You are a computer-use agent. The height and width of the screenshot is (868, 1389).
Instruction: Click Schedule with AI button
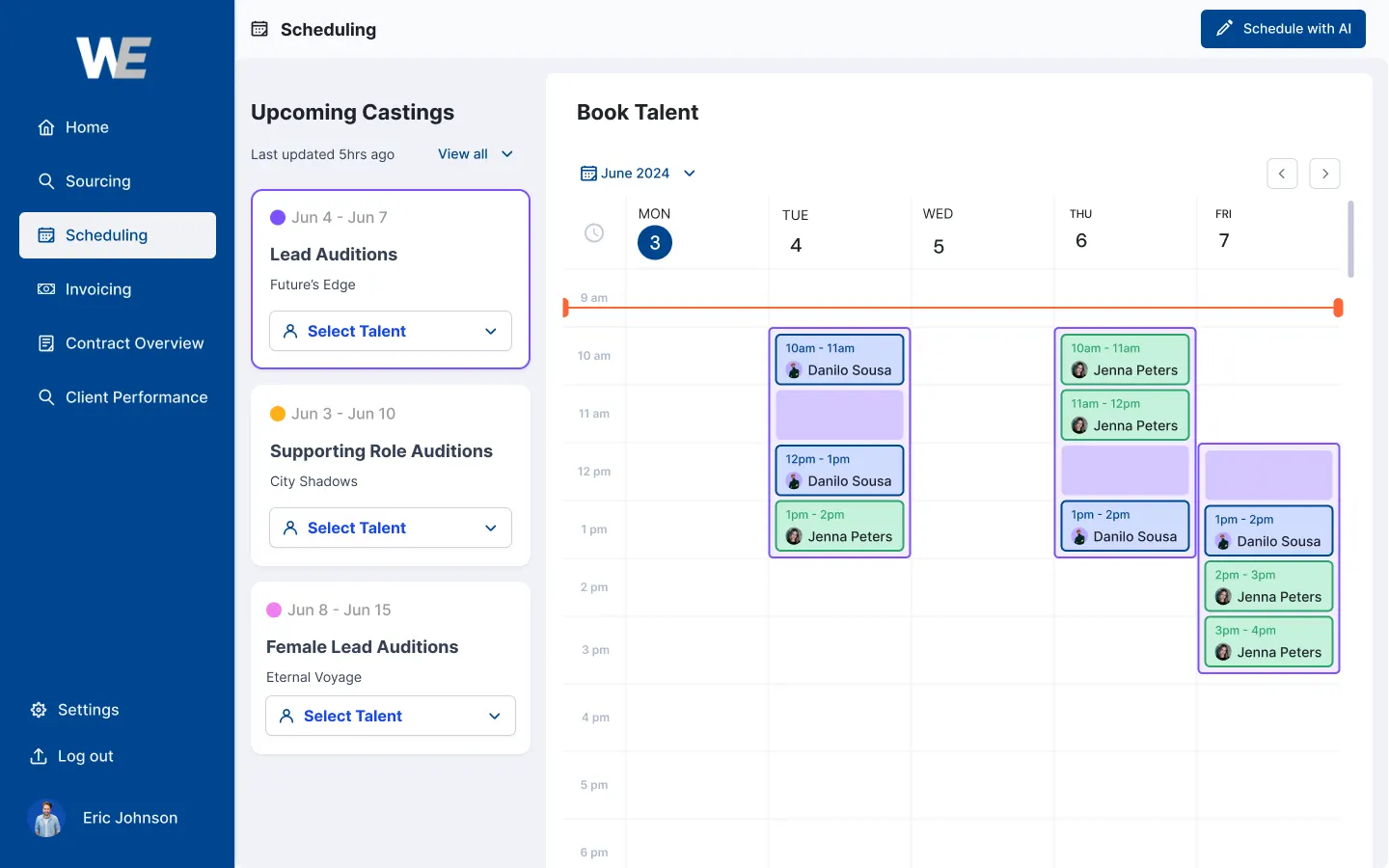coord(1283,29)
